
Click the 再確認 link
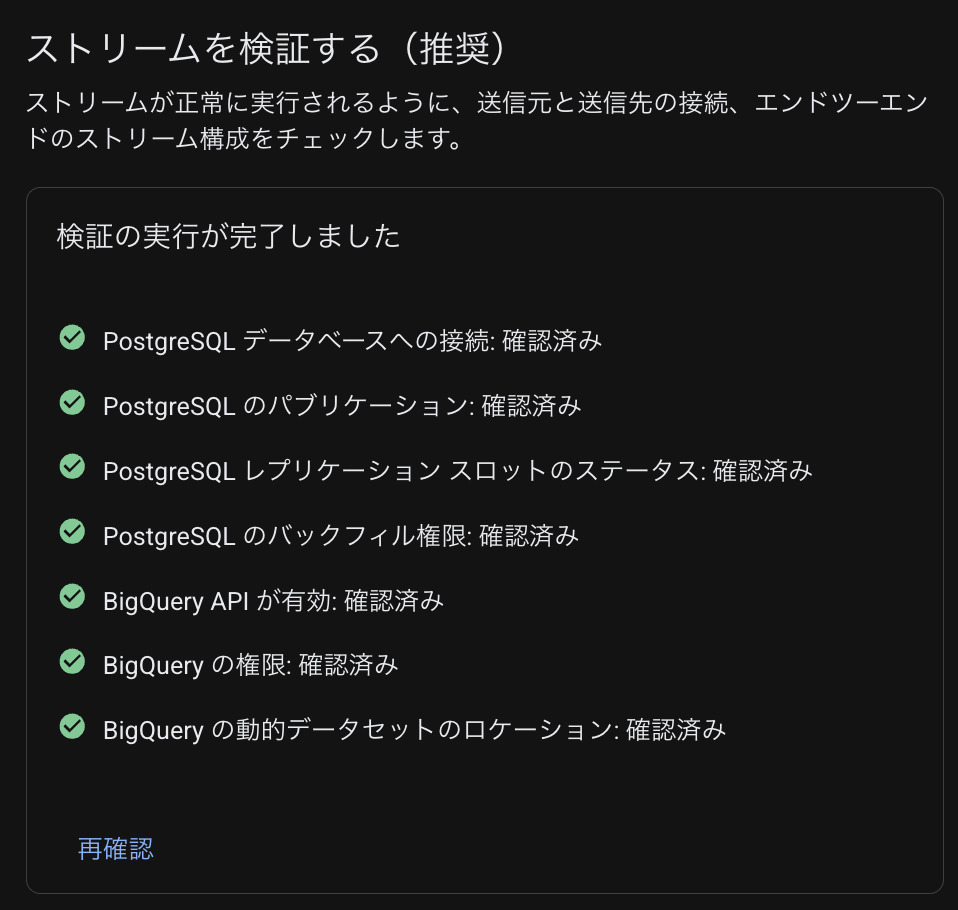116,848
